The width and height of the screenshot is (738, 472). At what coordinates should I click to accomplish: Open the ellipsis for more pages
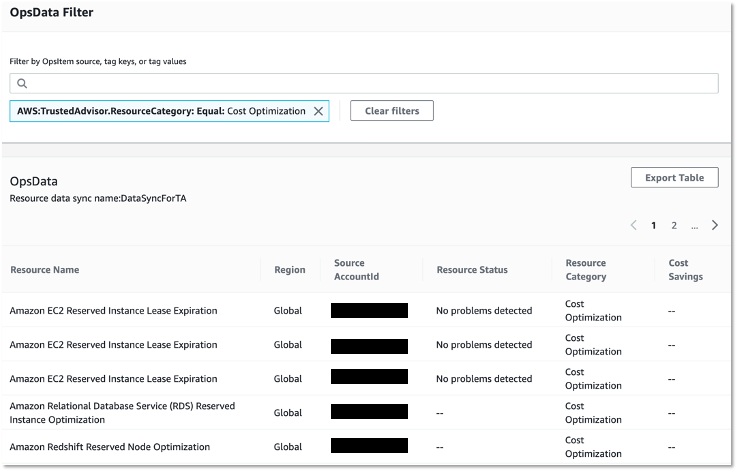[x=695, y=226]
